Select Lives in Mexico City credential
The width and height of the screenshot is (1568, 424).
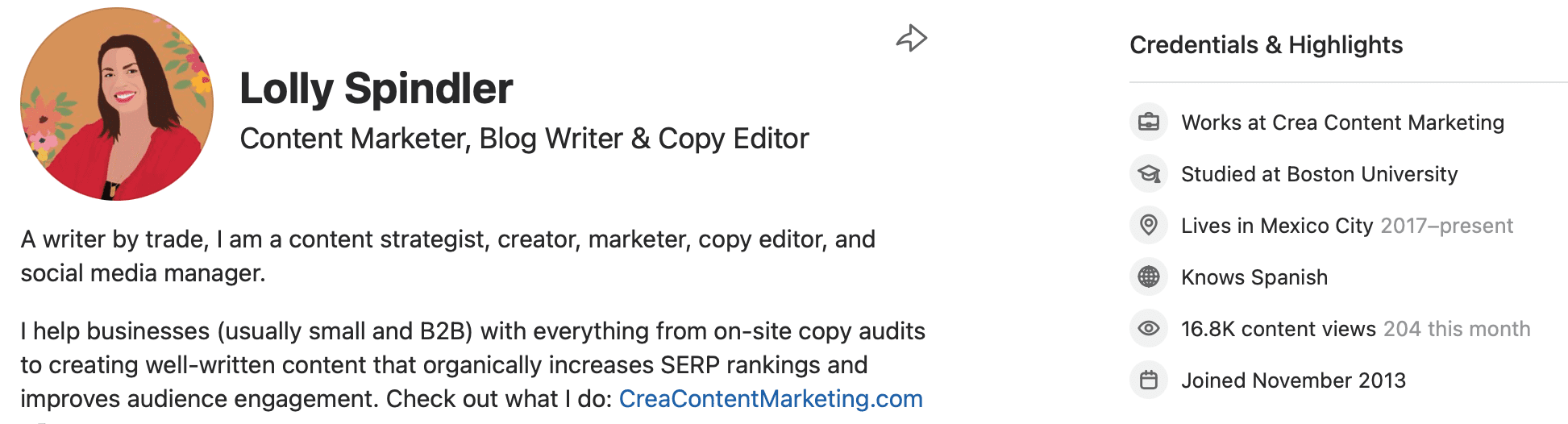tap(1276, 226)
